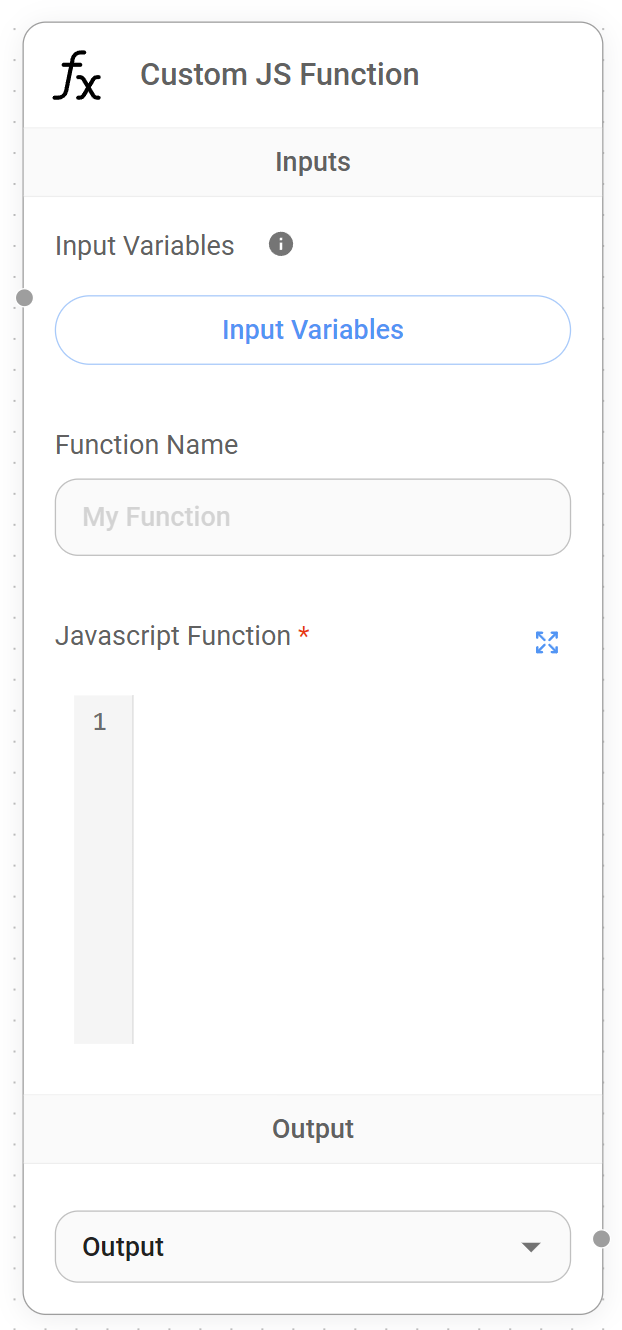Switch to the Inputs section header

pos(313,161)
